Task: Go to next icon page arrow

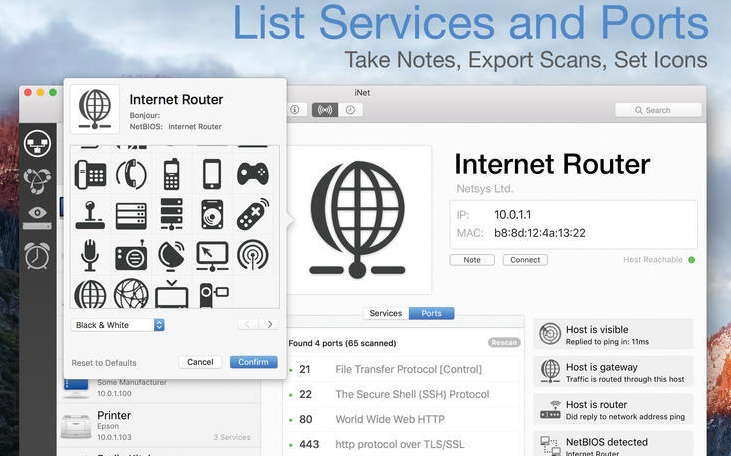Action: [269, 324]
